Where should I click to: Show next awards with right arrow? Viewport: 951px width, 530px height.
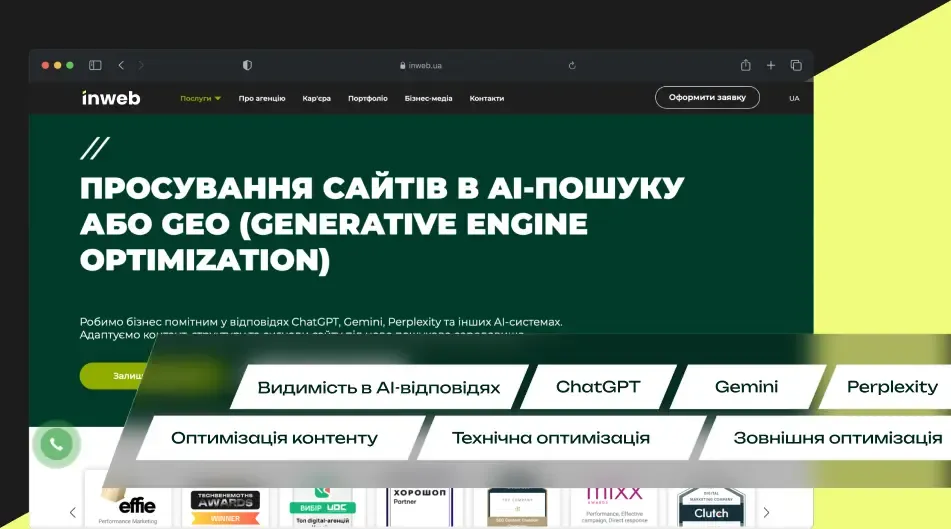tap(766, 512)
